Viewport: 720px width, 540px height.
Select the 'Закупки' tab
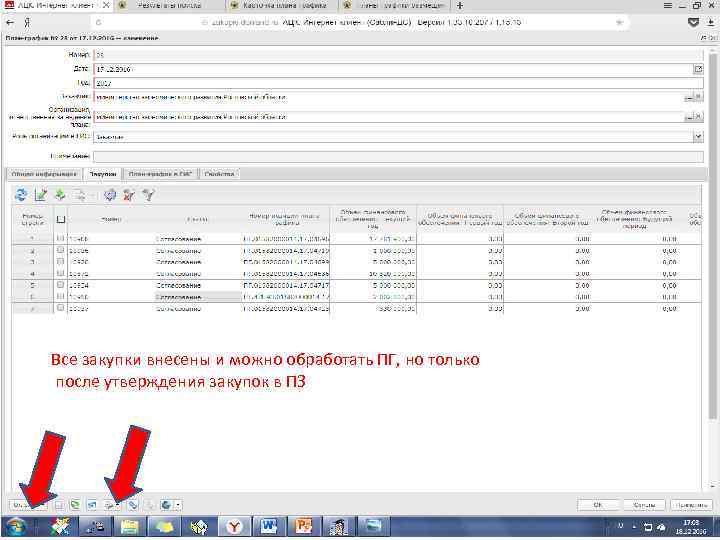(x=103, y=174)
